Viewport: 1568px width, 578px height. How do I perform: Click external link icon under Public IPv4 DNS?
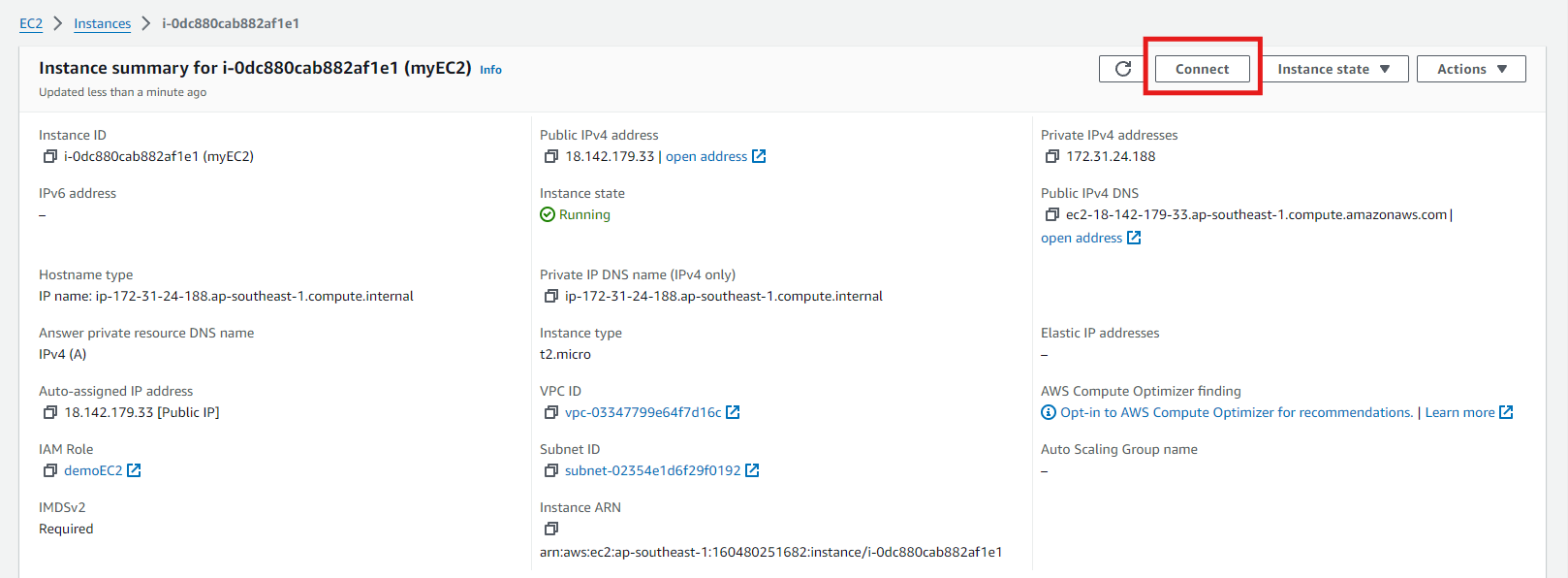(1134, 238)
